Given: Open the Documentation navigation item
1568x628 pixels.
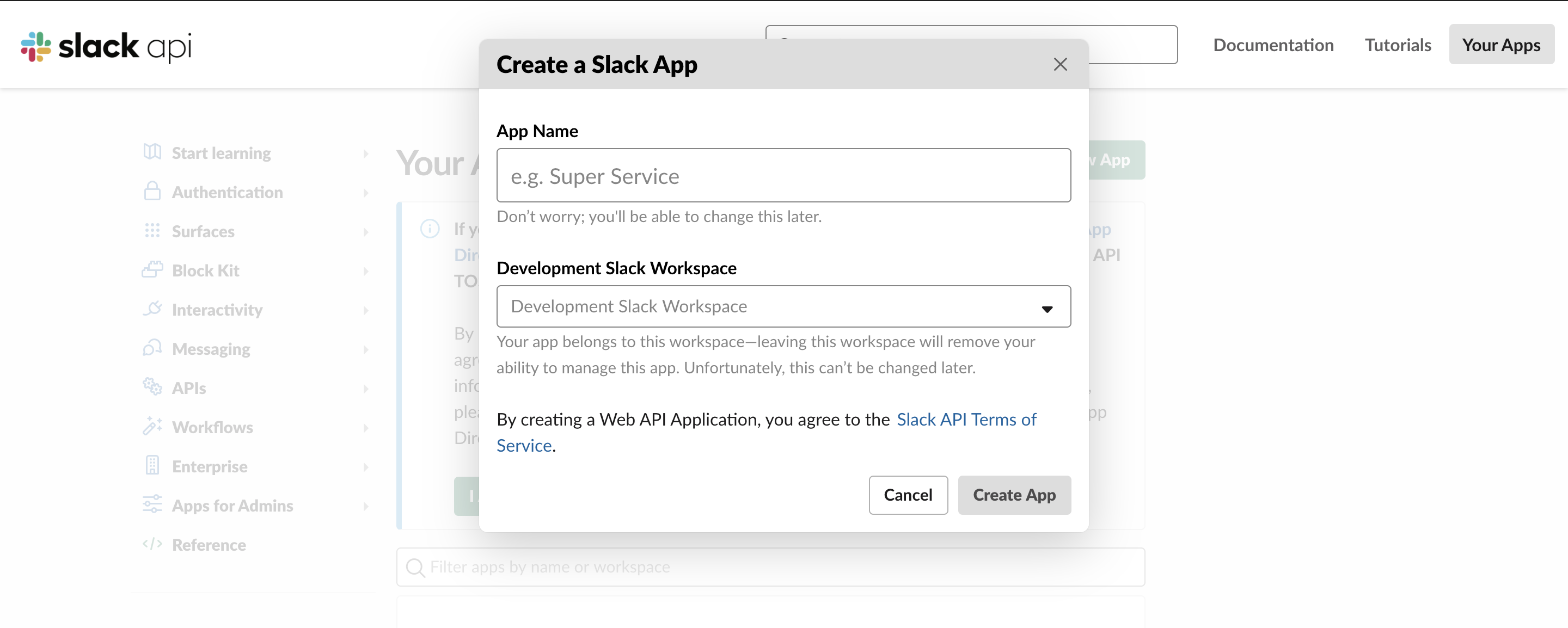Looking at the screenshot, I should (1273, 45).
